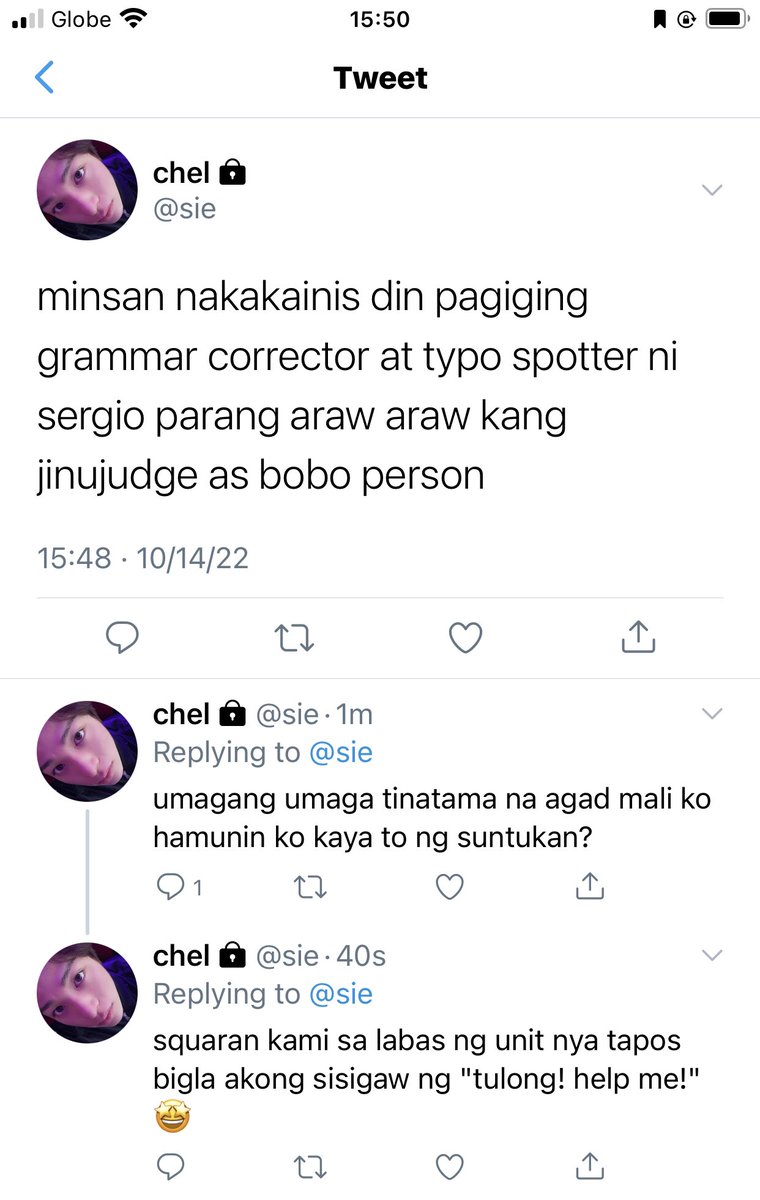Like the 'squaran kami' reply

pyautogui.click(x=451, y=1166)
